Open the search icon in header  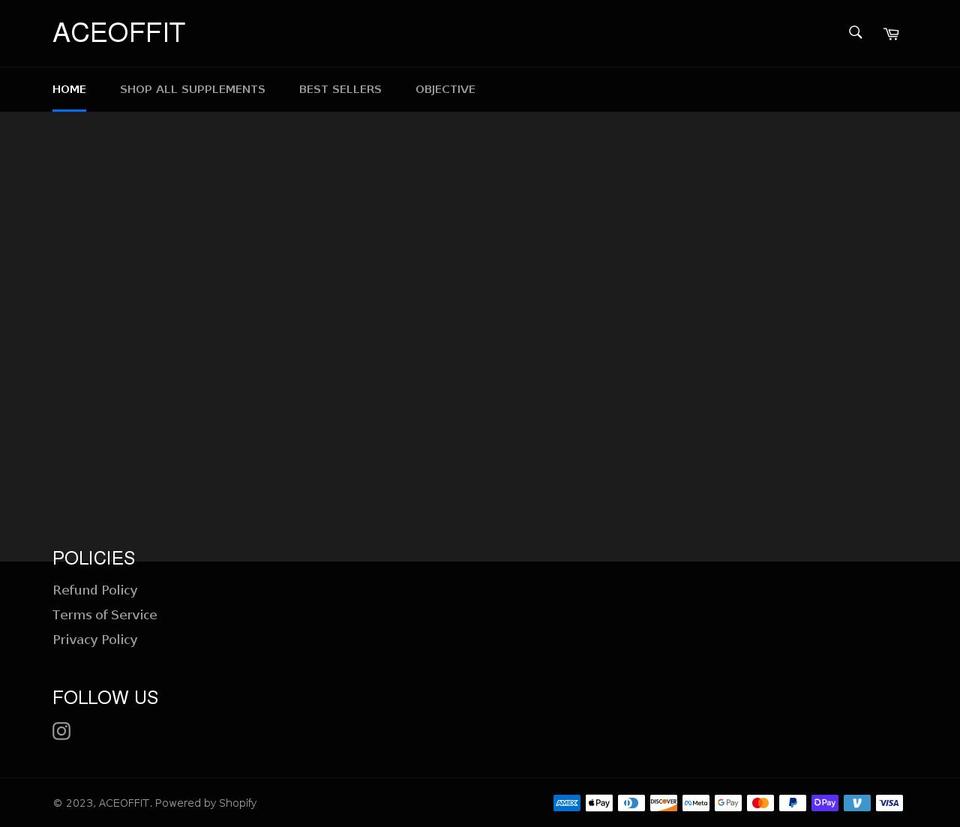[x=855, y=32]
